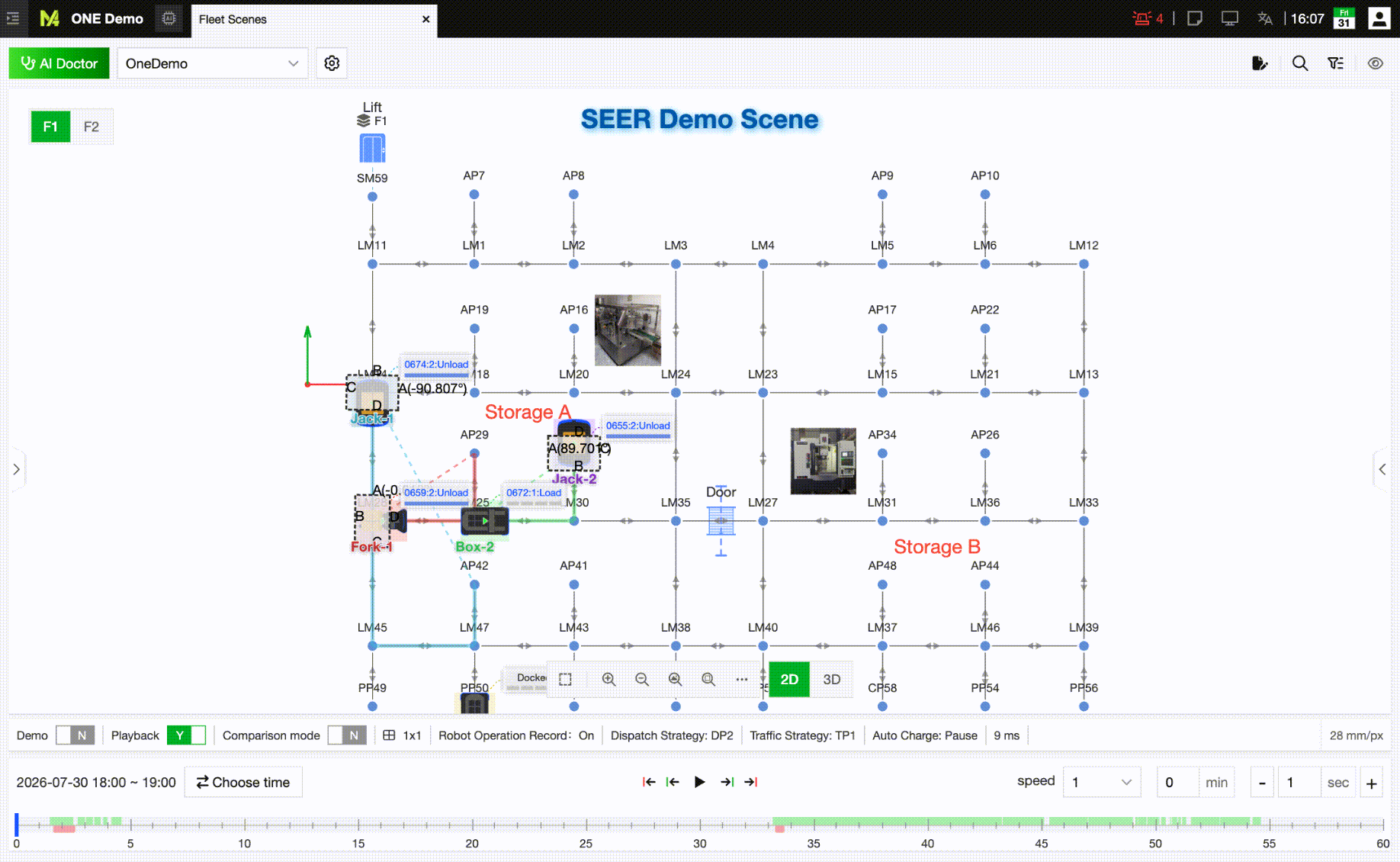Image resolution: width=1400 pixels, height=862 pixels.
Task: Play the recording
Action: tap(699, 782)
